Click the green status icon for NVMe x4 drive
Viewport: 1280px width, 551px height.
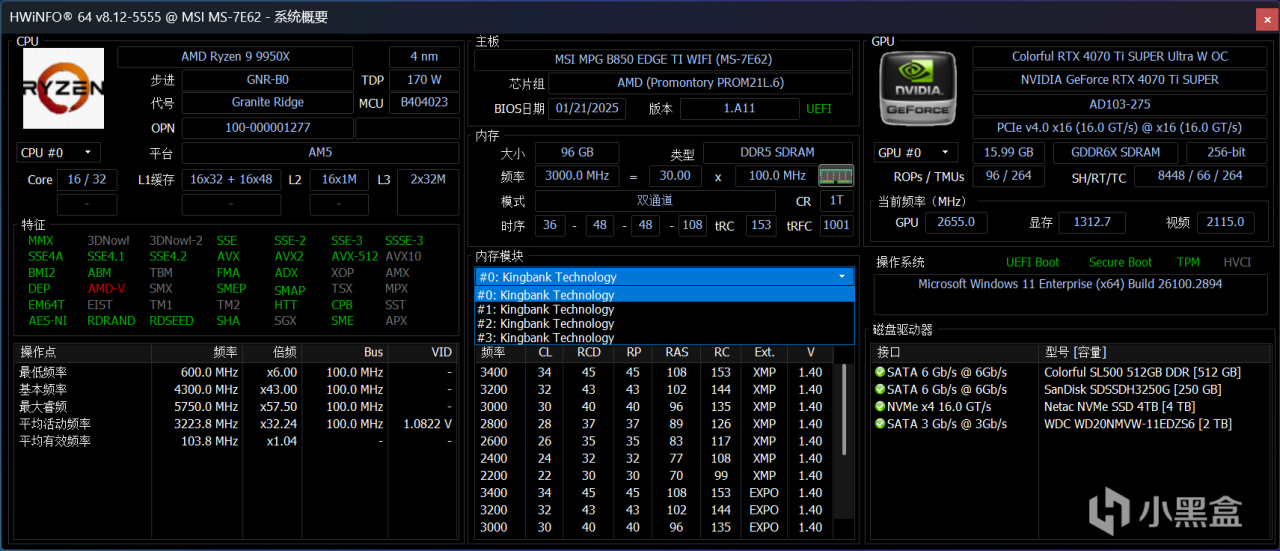point(879,407)
